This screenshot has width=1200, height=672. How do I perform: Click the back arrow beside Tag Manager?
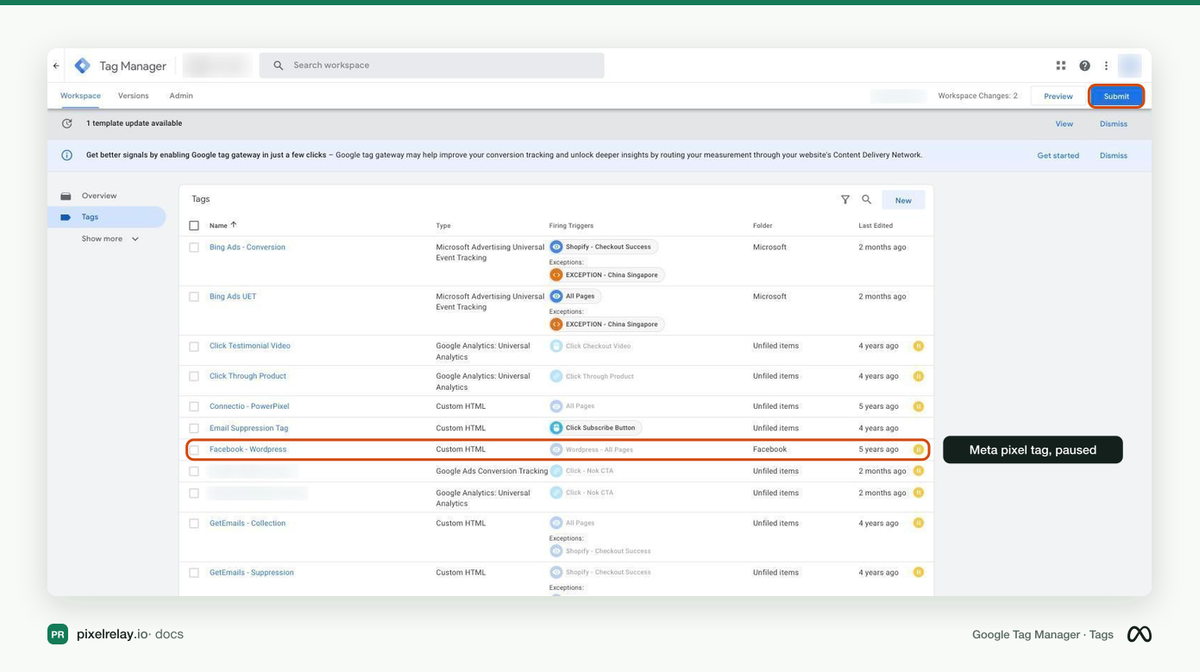57,66
